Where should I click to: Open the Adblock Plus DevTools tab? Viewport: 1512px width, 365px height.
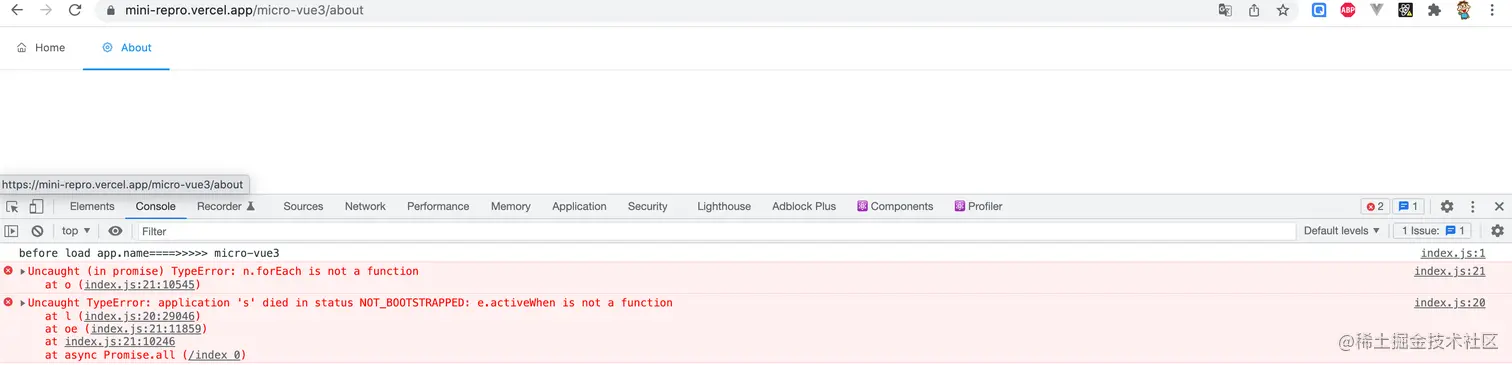(804, 206)
